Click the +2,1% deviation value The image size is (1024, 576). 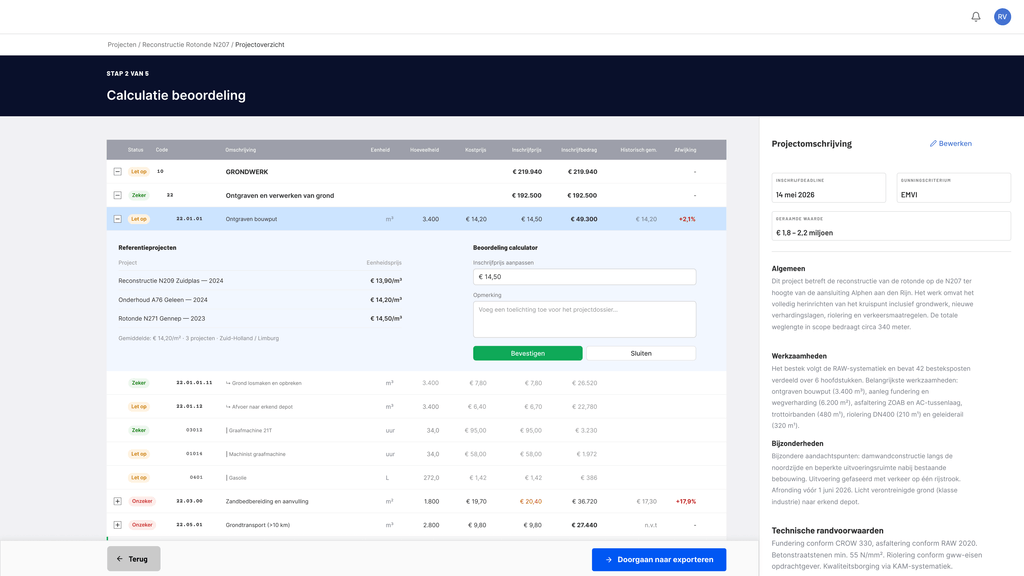pos(687,219)
